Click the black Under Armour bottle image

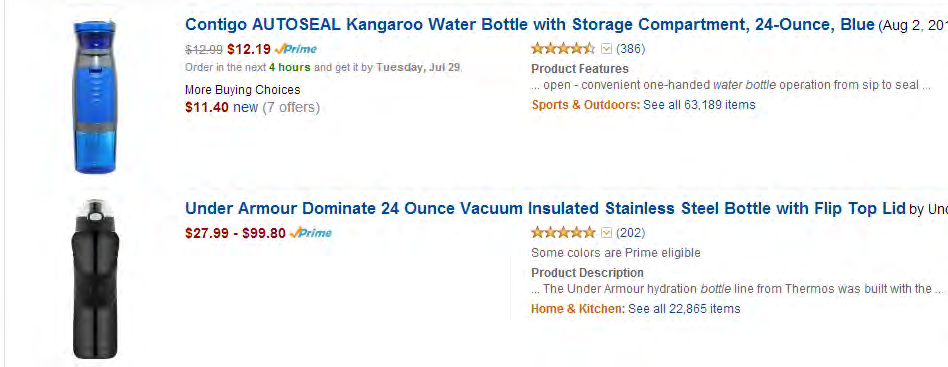coord(96,279)
